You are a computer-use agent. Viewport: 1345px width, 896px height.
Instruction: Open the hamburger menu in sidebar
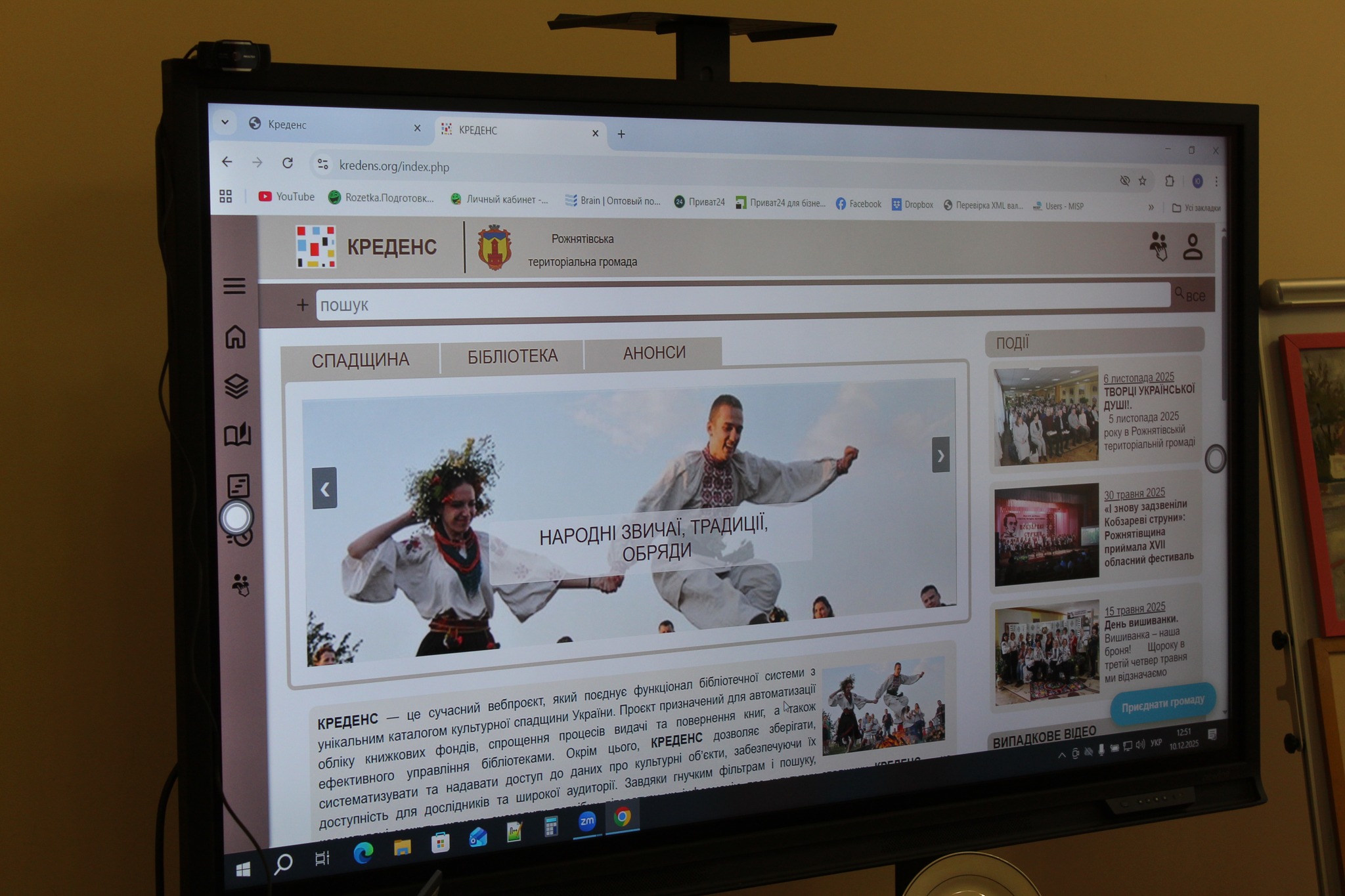point(234,286)
